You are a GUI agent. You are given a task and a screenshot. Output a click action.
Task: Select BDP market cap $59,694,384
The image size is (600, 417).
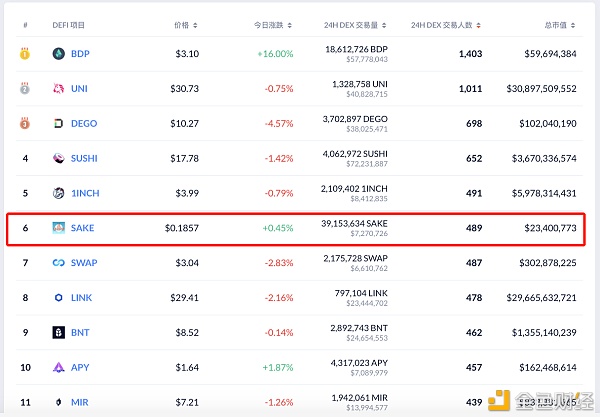click(550, 54)
